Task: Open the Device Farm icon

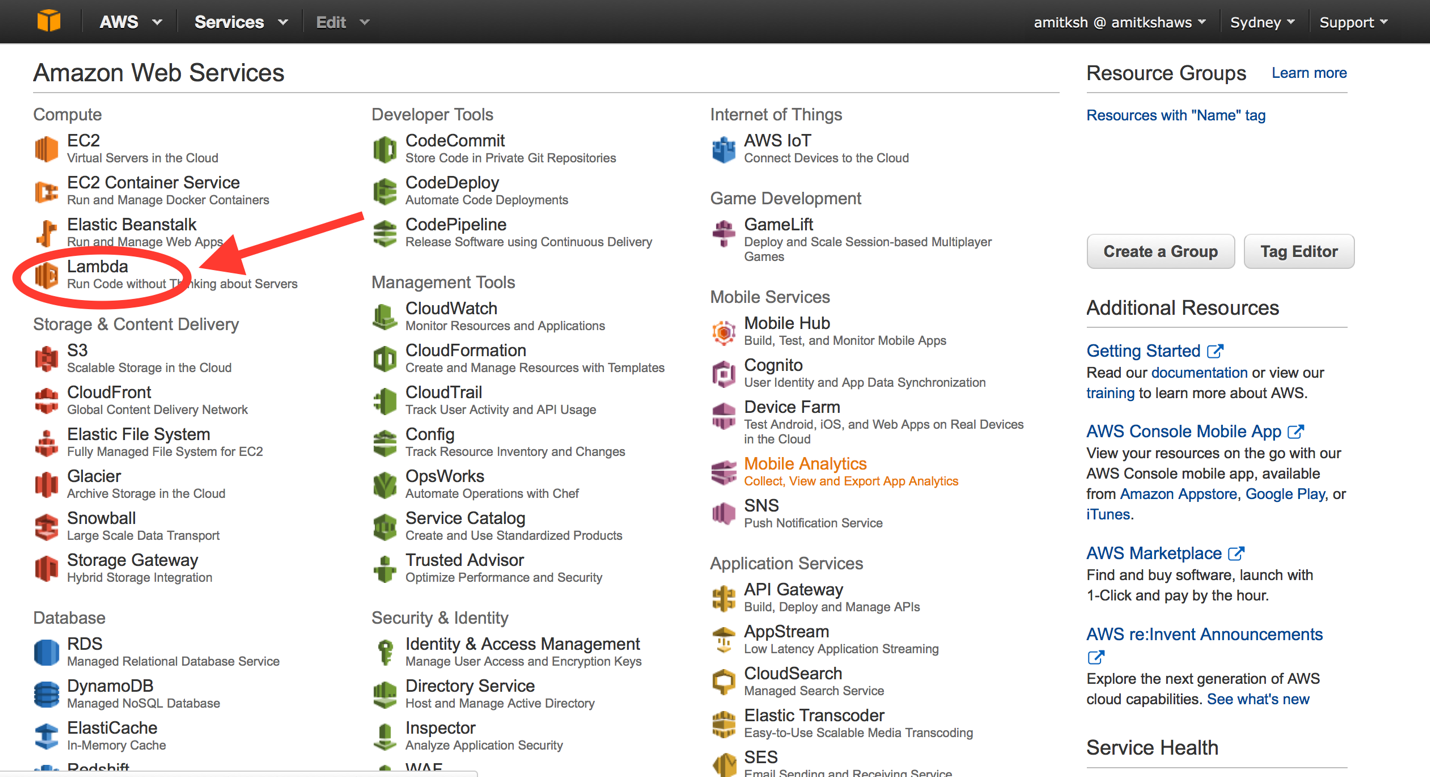Action: (x=723, y=416)
